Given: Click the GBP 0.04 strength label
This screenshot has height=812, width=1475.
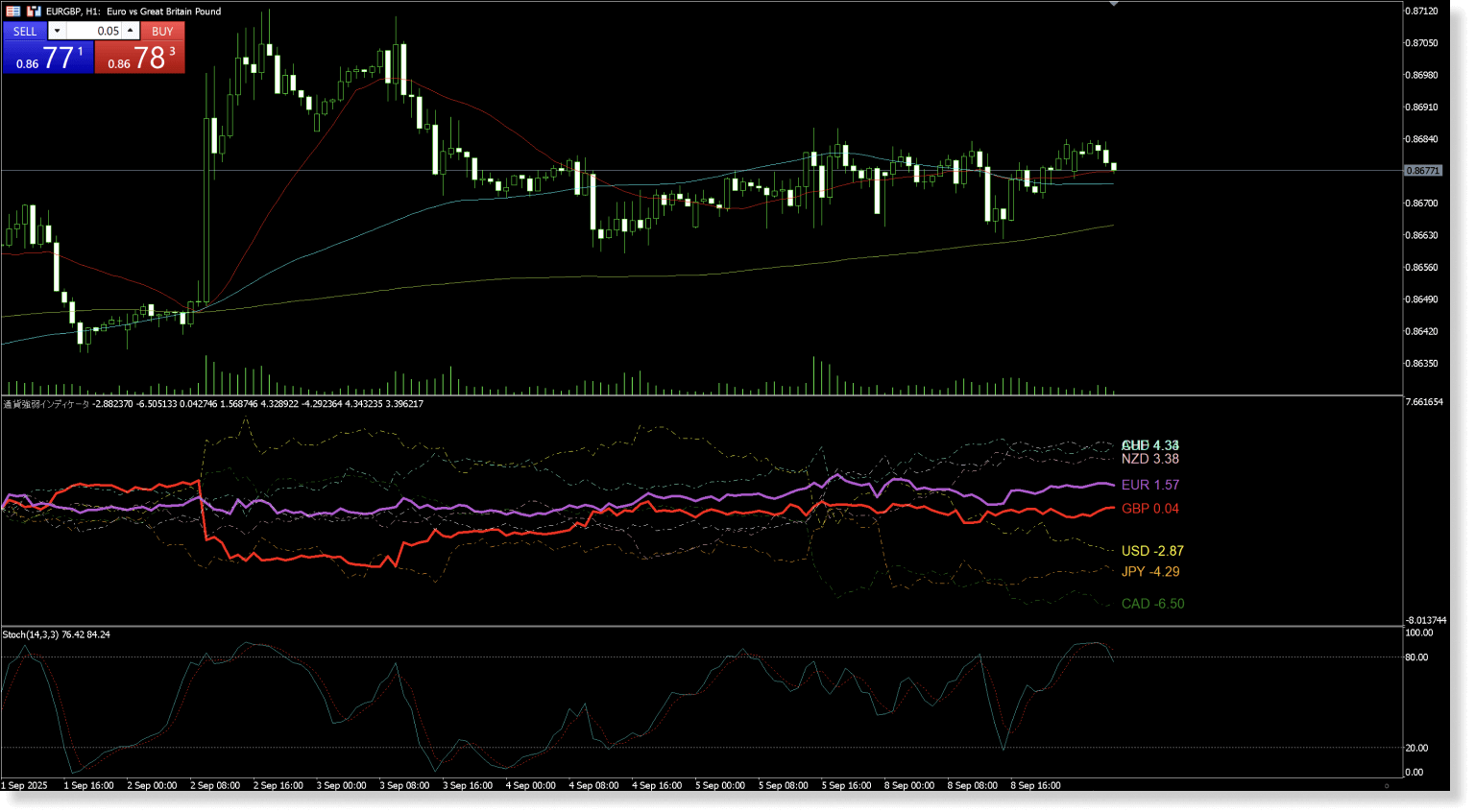Looking at the screenshot, I should coord(1151,508).
